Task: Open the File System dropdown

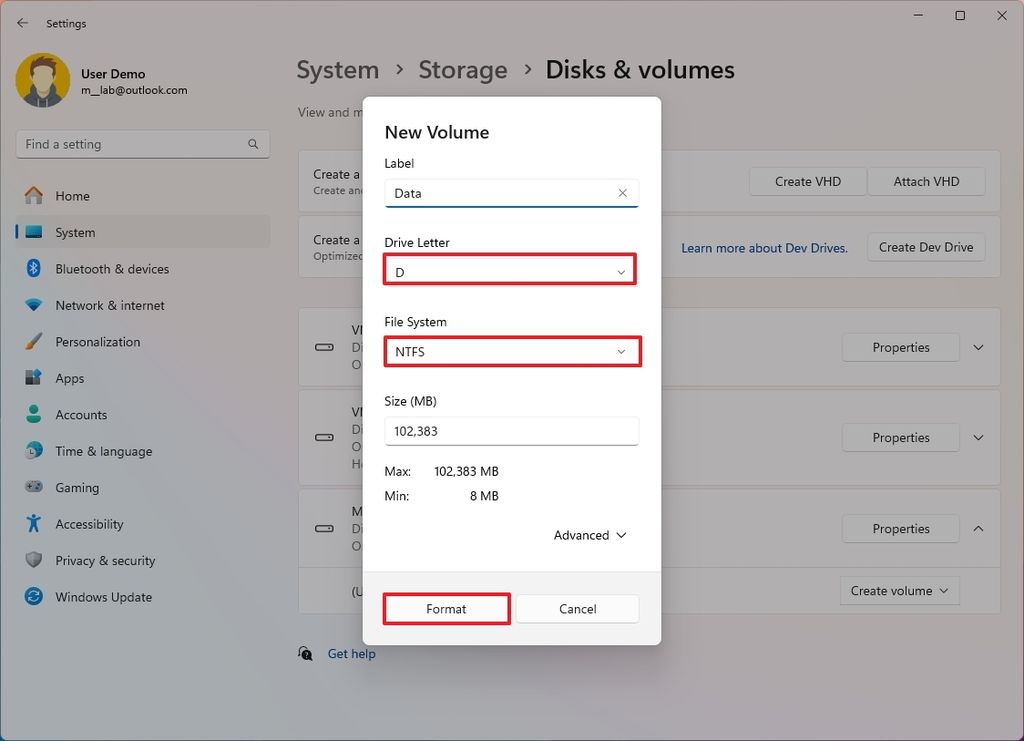Action: pos(512,351)
